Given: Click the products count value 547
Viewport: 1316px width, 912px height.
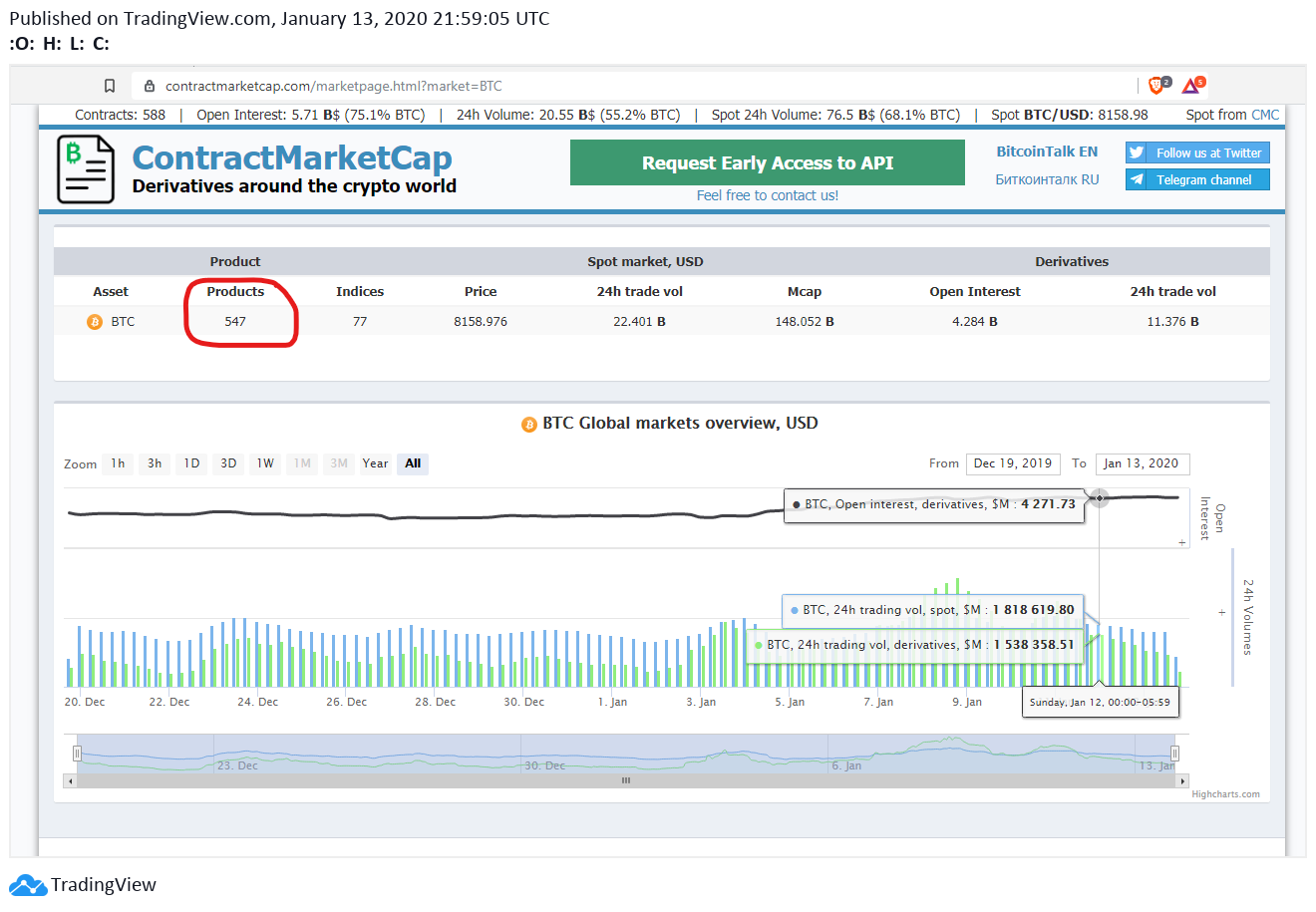Looking at the screenshot, I should (235, 322).
